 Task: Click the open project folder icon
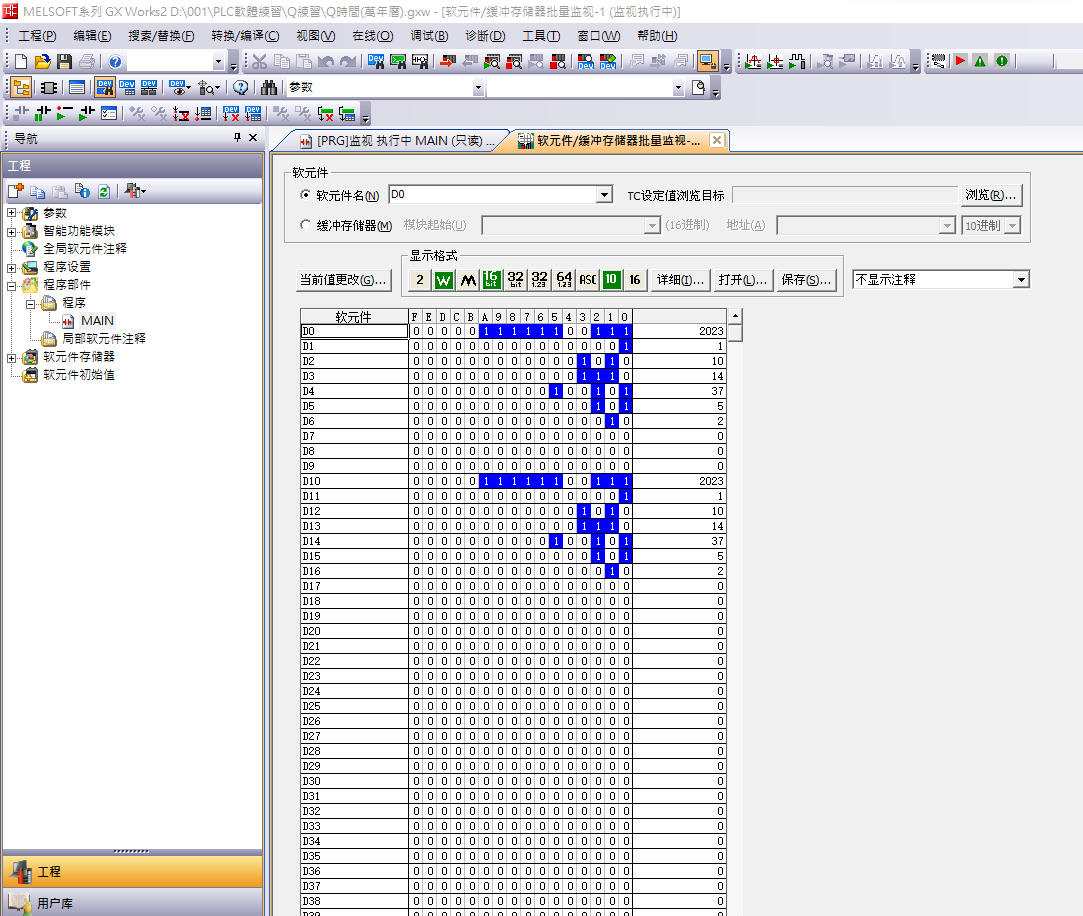point(43,62)
